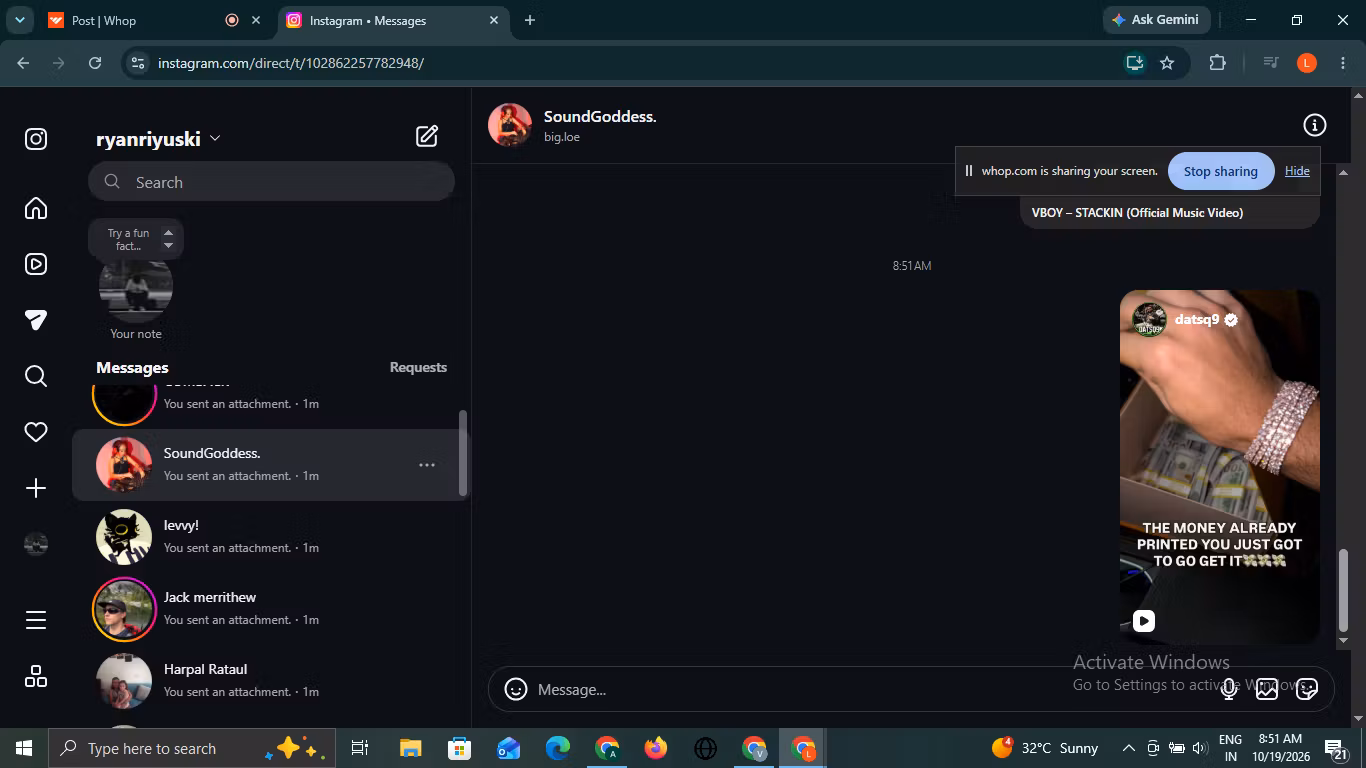
Task: Open Messages paper plane icon
Action: point(36,320)
